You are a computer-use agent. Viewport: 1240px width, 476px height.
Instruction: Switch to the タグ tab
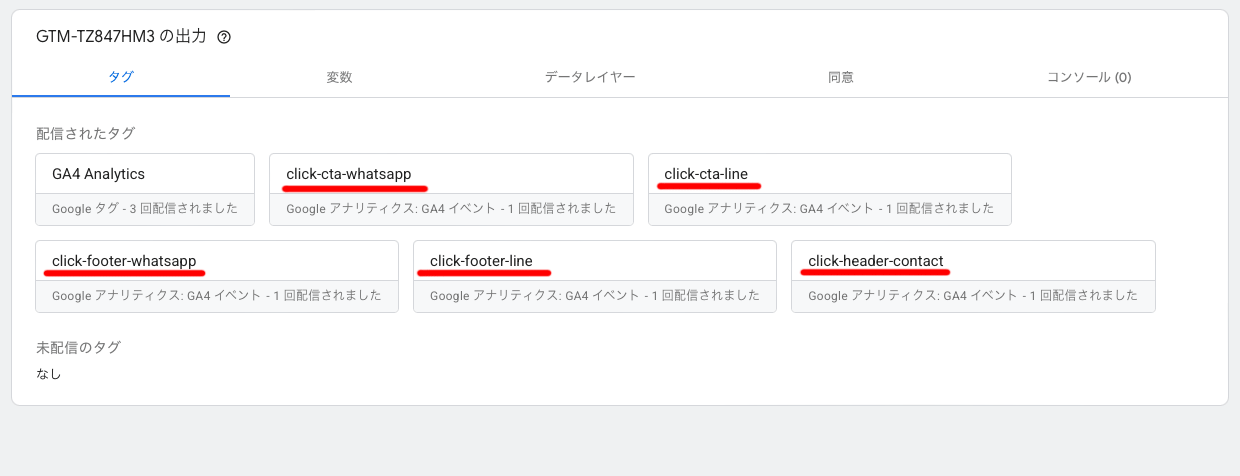click(x=121, y=77)
